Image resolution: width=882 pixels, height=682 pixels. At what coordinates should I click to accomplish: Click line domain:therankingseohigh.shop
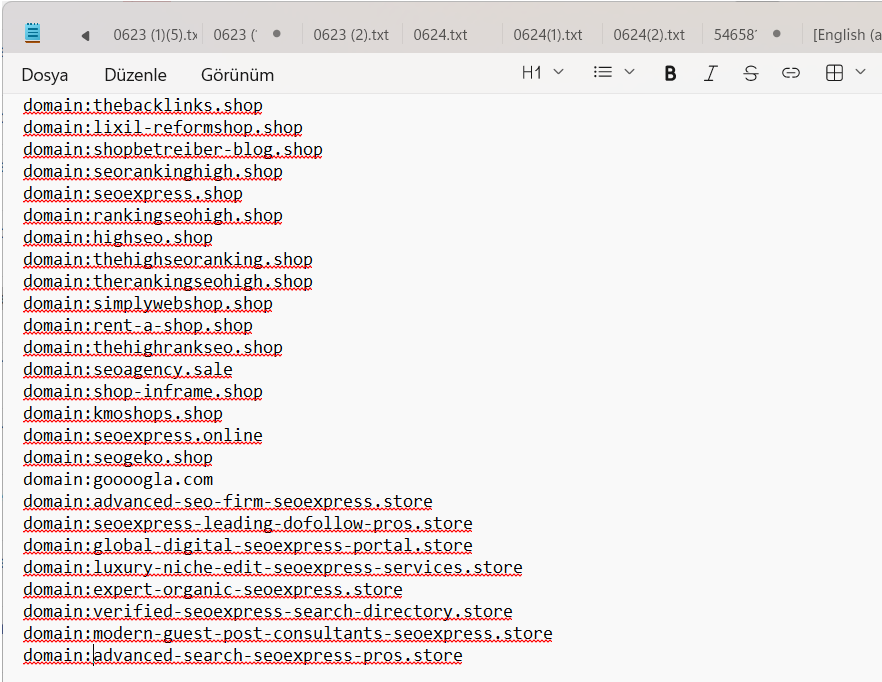click(x=168, y=281)
